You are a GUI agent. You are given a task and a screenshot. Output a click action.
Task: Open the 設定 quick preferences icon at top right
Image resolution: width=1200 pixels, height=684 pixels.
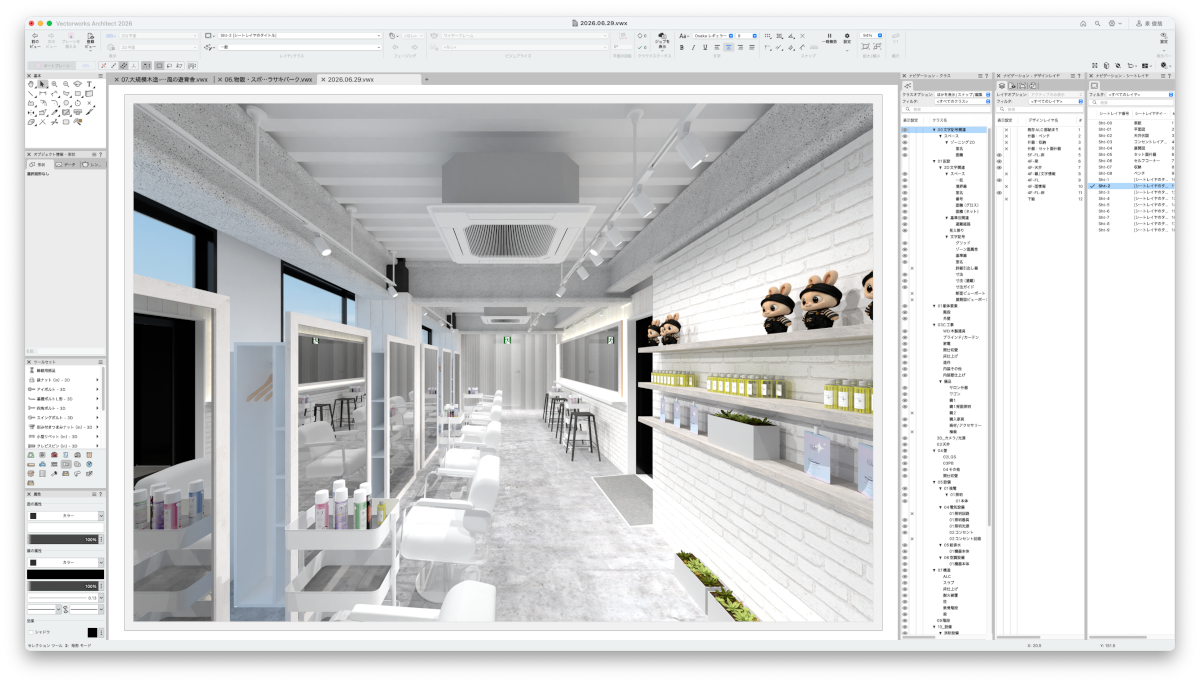[1163, 37]
